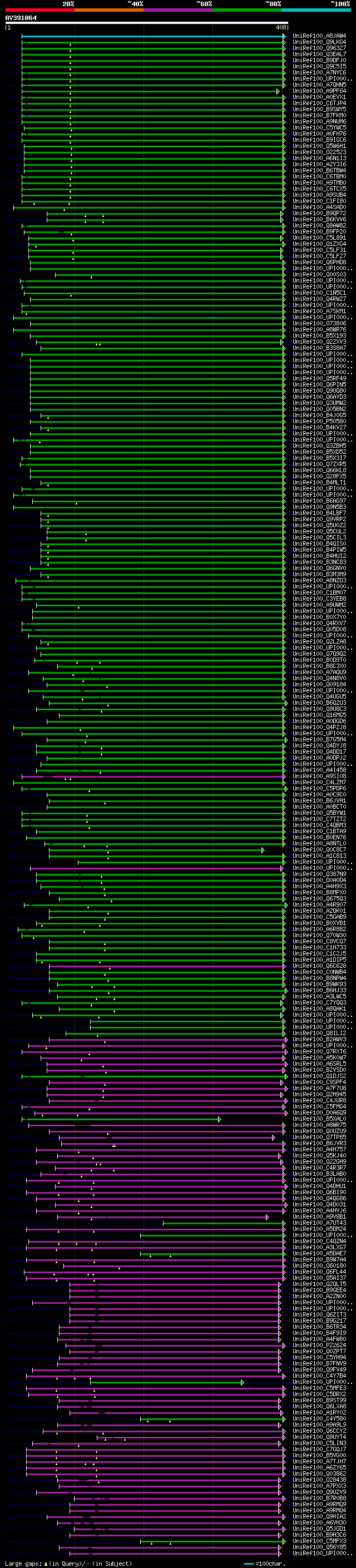Viewport: 356px width, 1568px height.
Task: Click hit label UniRef100_A9NUM6
Action: [x=319, y=122]
